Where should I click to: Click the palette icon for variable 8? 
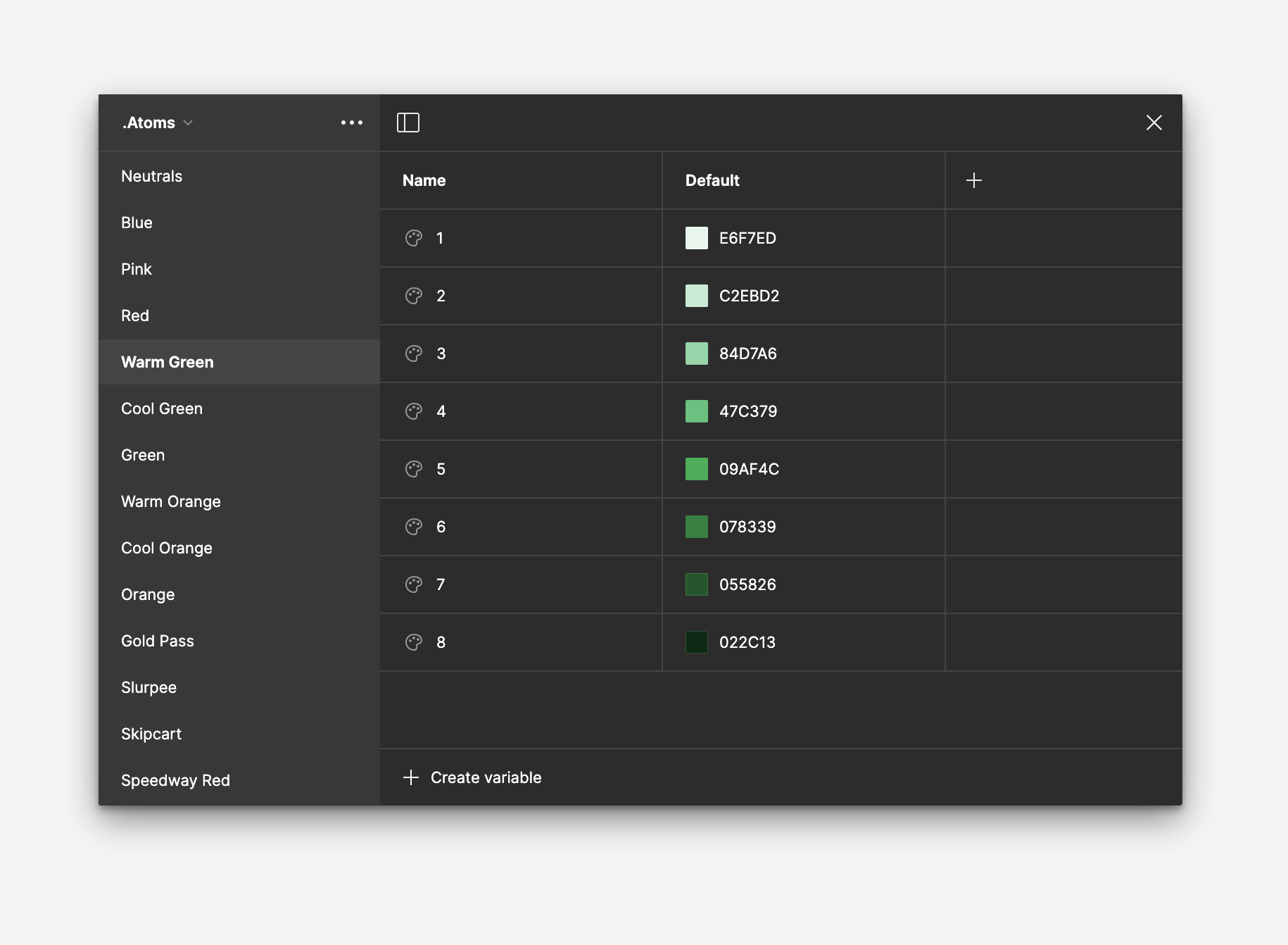414,642
